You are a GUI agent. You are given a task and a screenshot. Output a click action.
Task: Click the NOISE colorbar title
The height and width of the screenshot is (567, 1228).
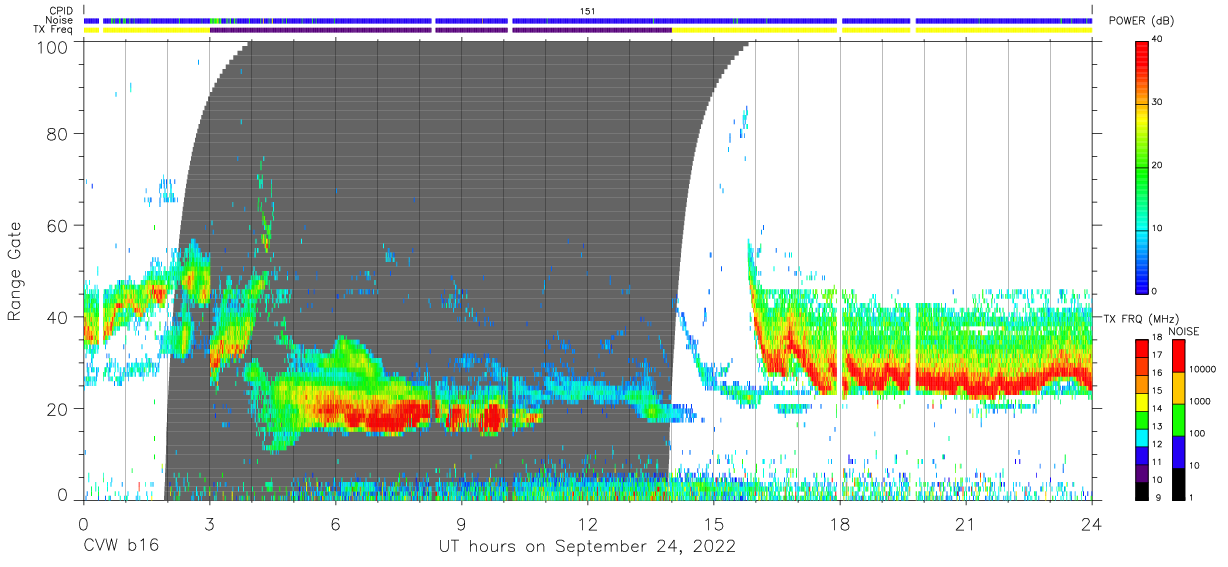click(x=1183, y=331)
